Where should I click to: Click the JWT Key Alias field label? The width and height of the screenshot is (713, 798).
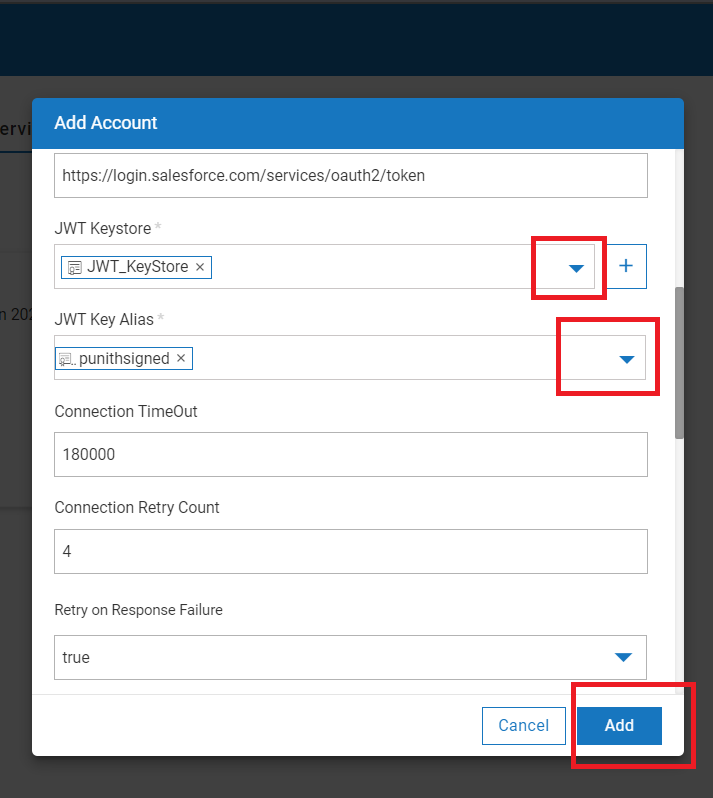(105, 320)
